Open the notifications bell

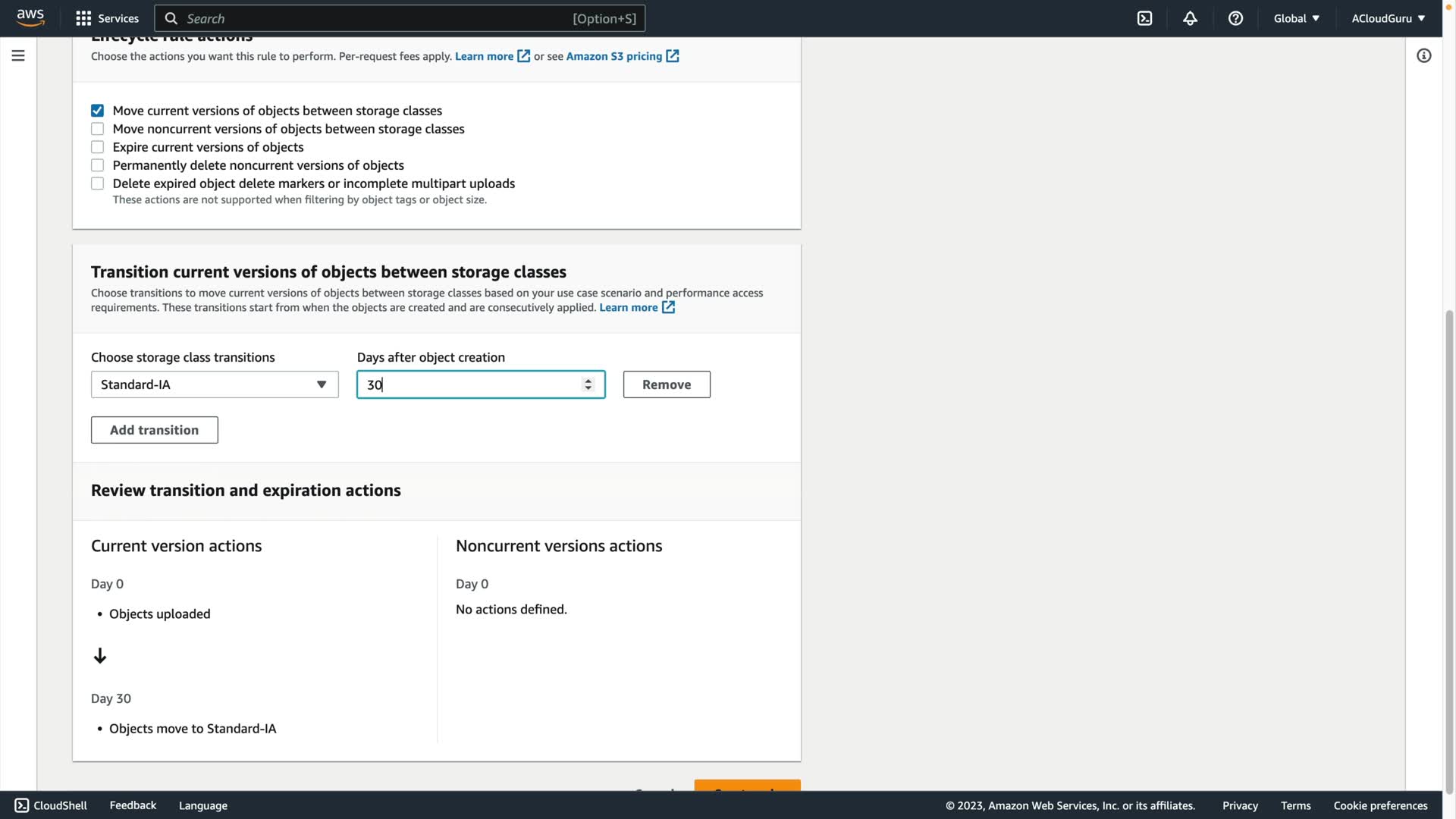tap(1190, 18)
